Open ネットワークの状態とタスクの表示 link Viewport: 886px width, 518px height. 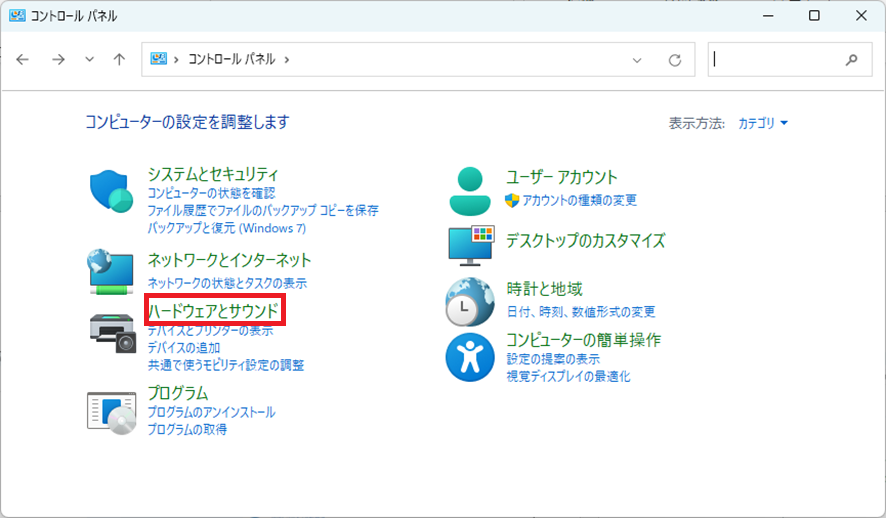[227, 283]
